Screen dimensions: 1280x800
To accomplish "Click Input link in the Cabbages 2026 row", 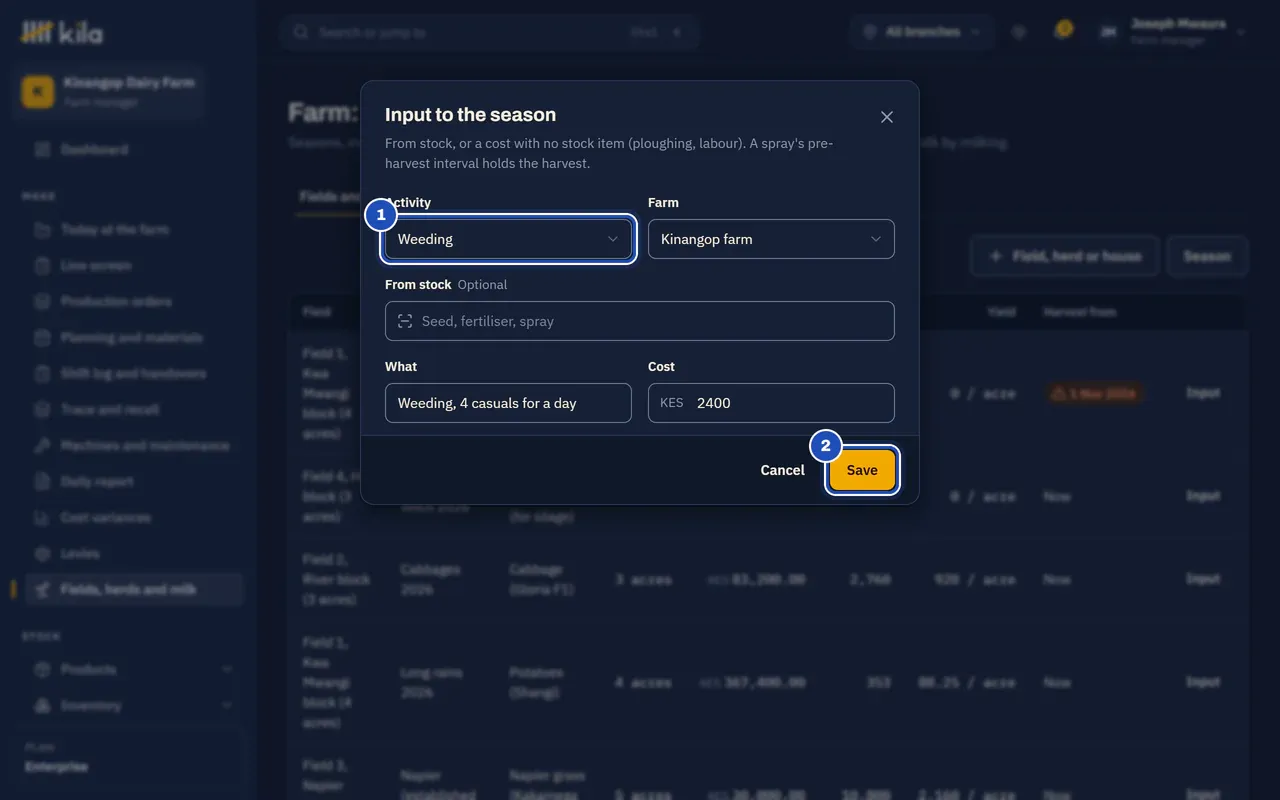I will 1203,579.
